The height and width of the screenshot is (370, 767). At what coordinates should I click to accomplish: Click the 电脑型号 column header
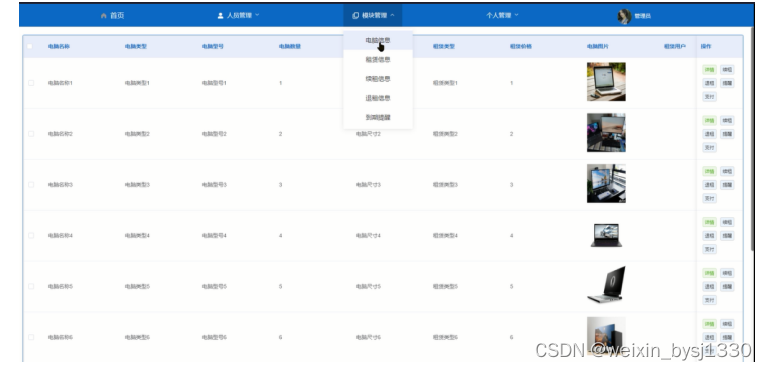tap(213, 46)
